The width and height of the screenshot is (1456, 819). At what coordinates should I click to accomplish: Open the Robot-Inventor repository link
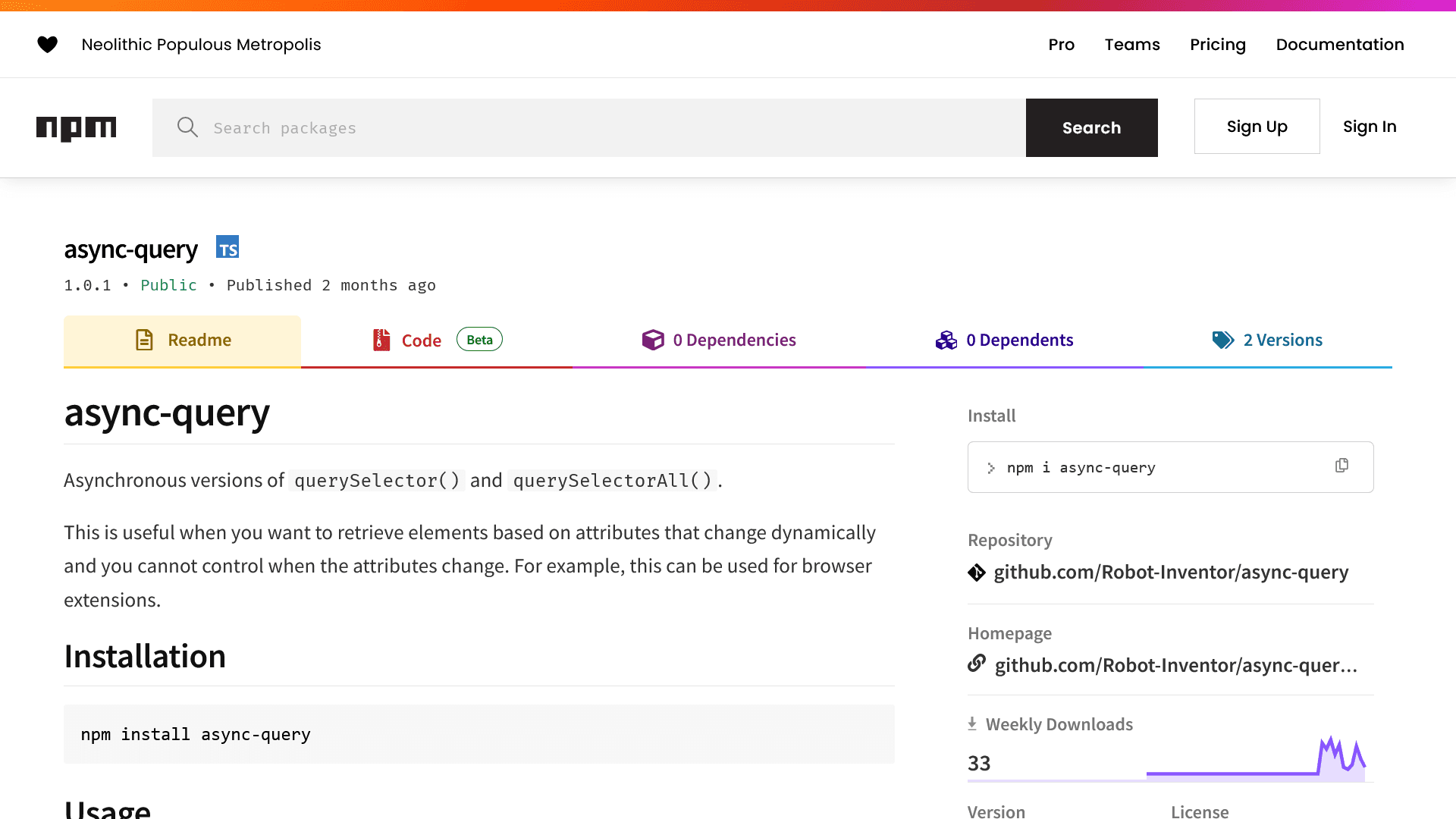1171,573
